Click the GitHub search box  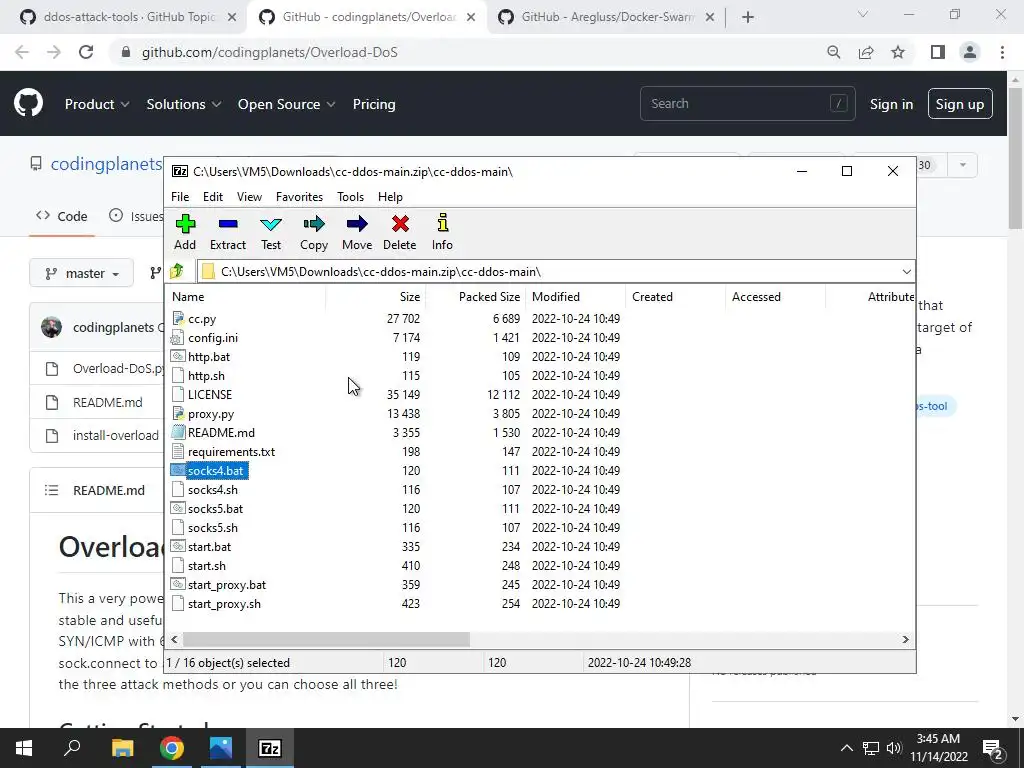click(x=748, y=103)
